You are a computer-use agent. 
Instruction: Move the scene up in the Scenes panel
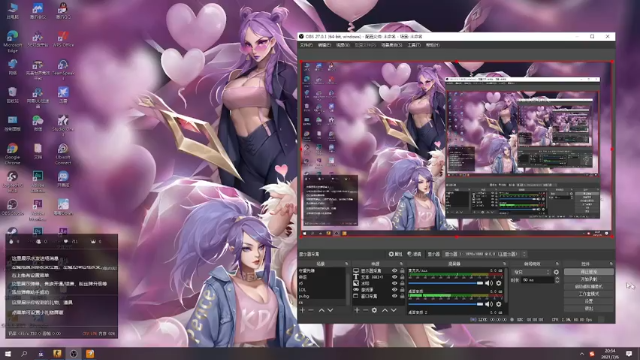pyautogui.click(x=322, y=310)
